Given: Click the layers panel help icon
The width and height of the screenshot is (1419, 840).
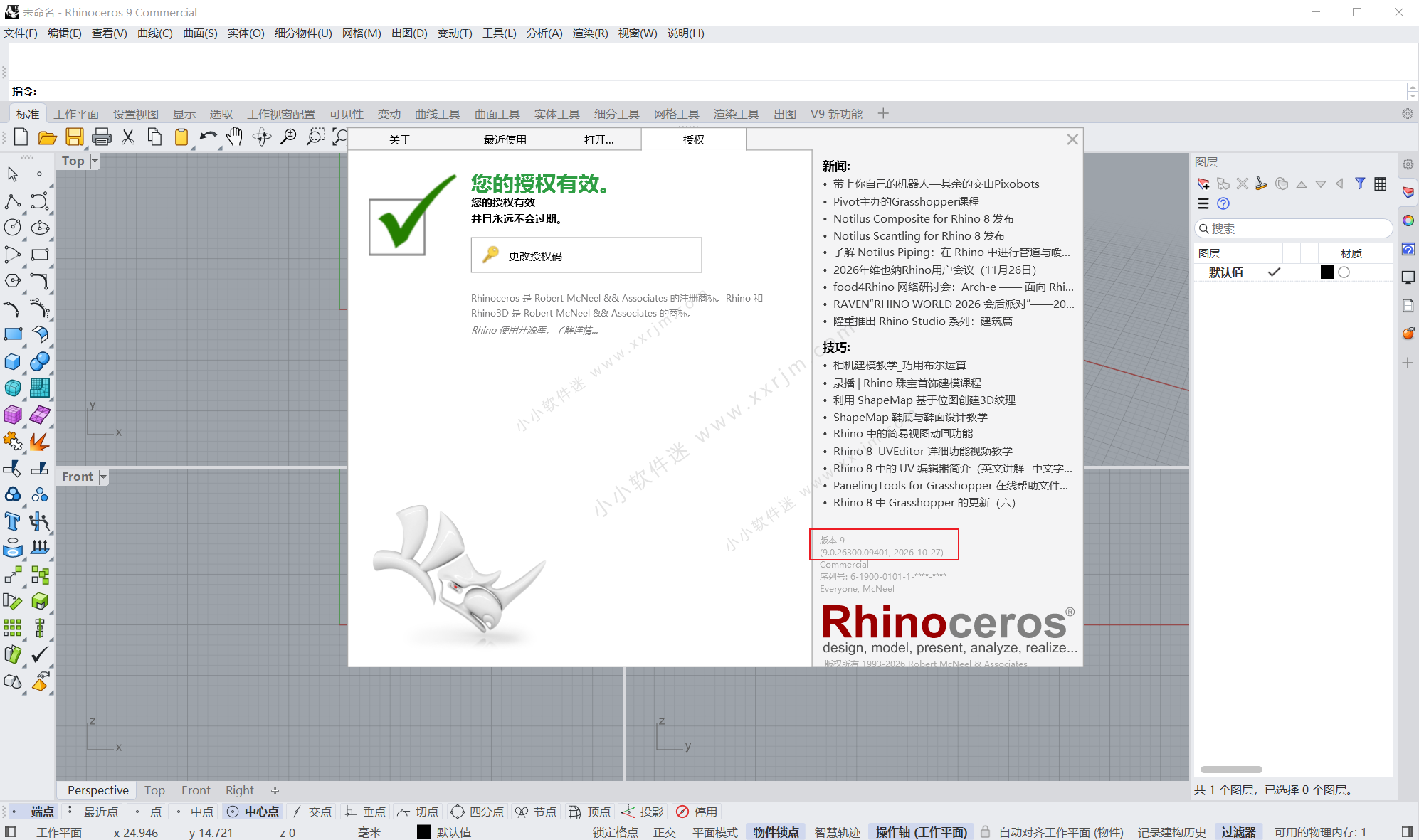Looking at the screenshot, I should [1223, 203].
